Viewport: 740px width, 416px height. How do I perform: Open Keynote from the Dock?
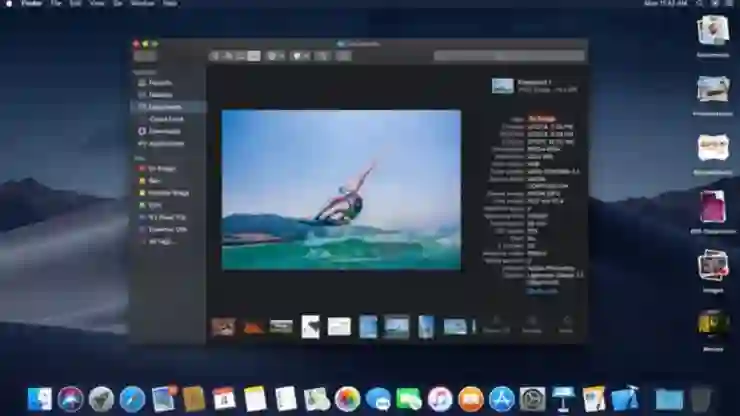click(x=563, y=399)
